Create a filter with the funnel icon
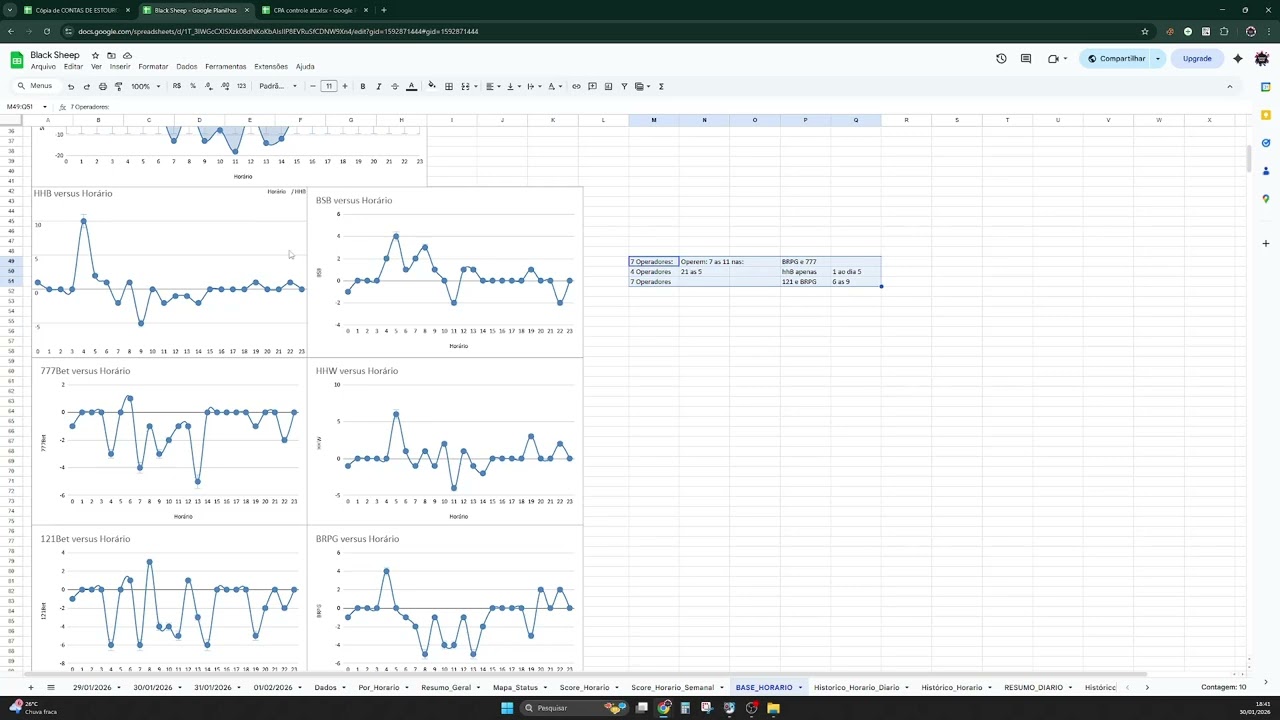The image size is (1280, 720). tap(624, 86)
